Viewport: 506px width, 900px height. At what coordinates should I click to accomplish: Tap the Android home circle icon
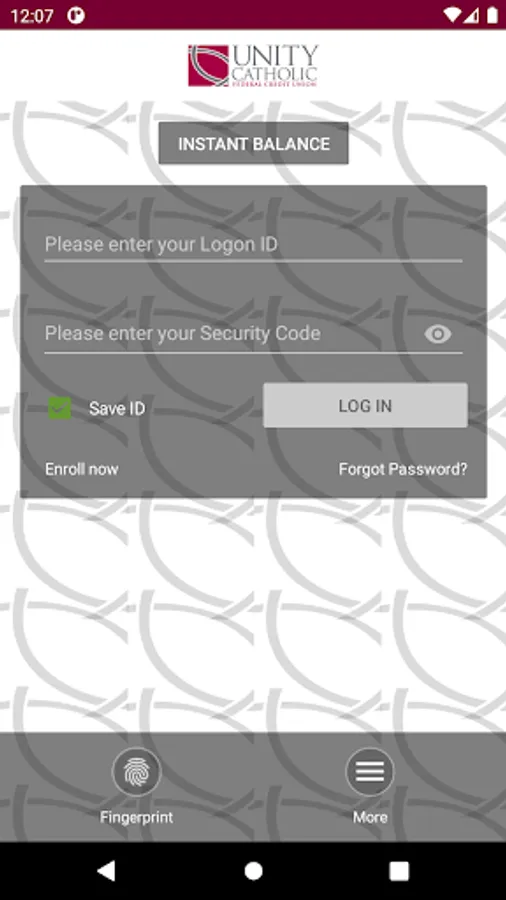coord(253,871)
